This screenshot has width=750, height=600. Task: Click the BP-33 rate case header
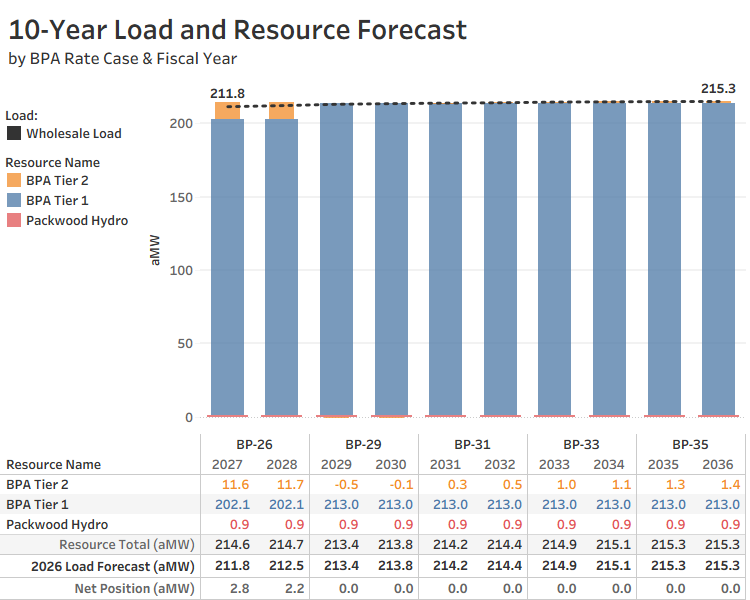point(582,444)
